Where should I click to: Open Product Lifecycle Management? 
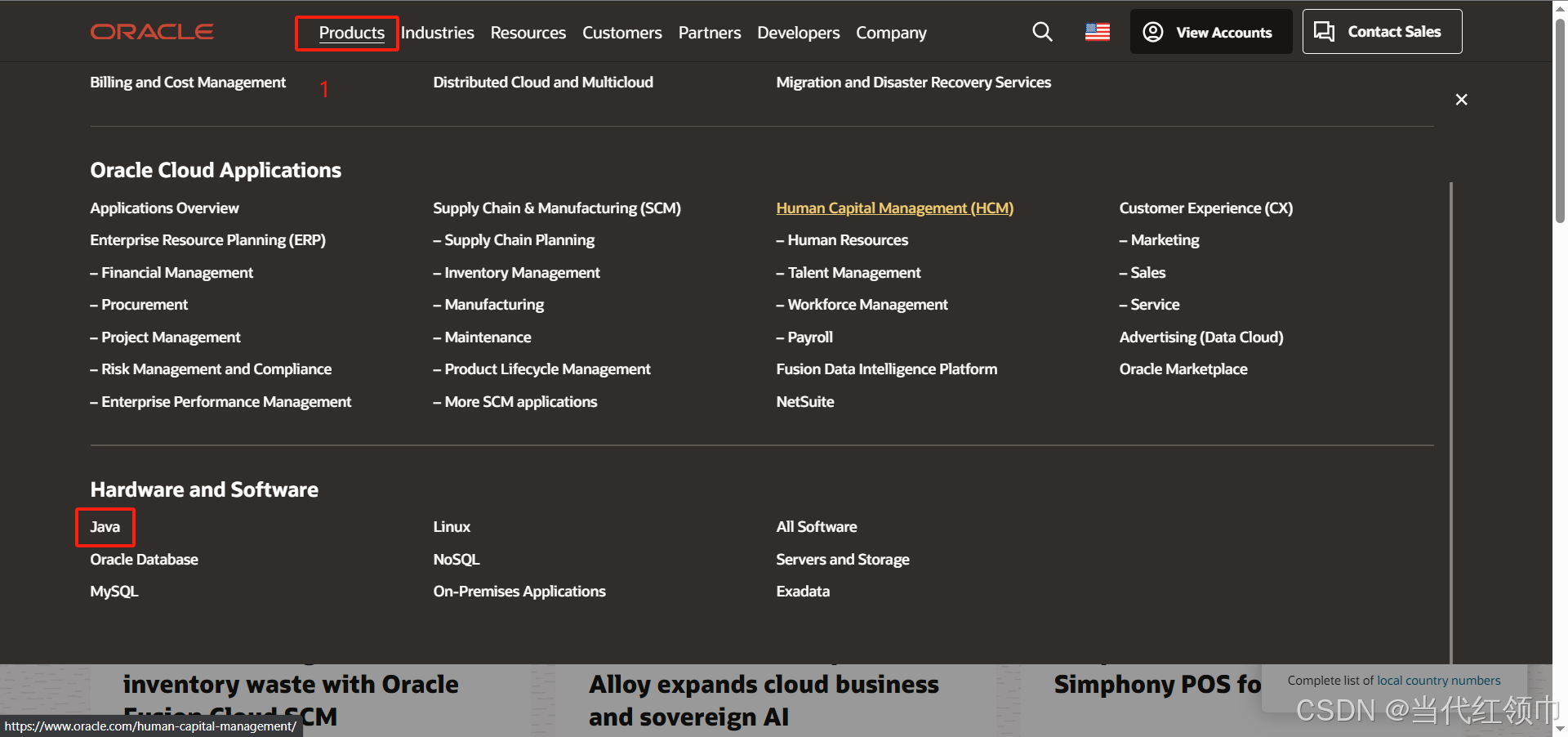click(x=541, y=369)
